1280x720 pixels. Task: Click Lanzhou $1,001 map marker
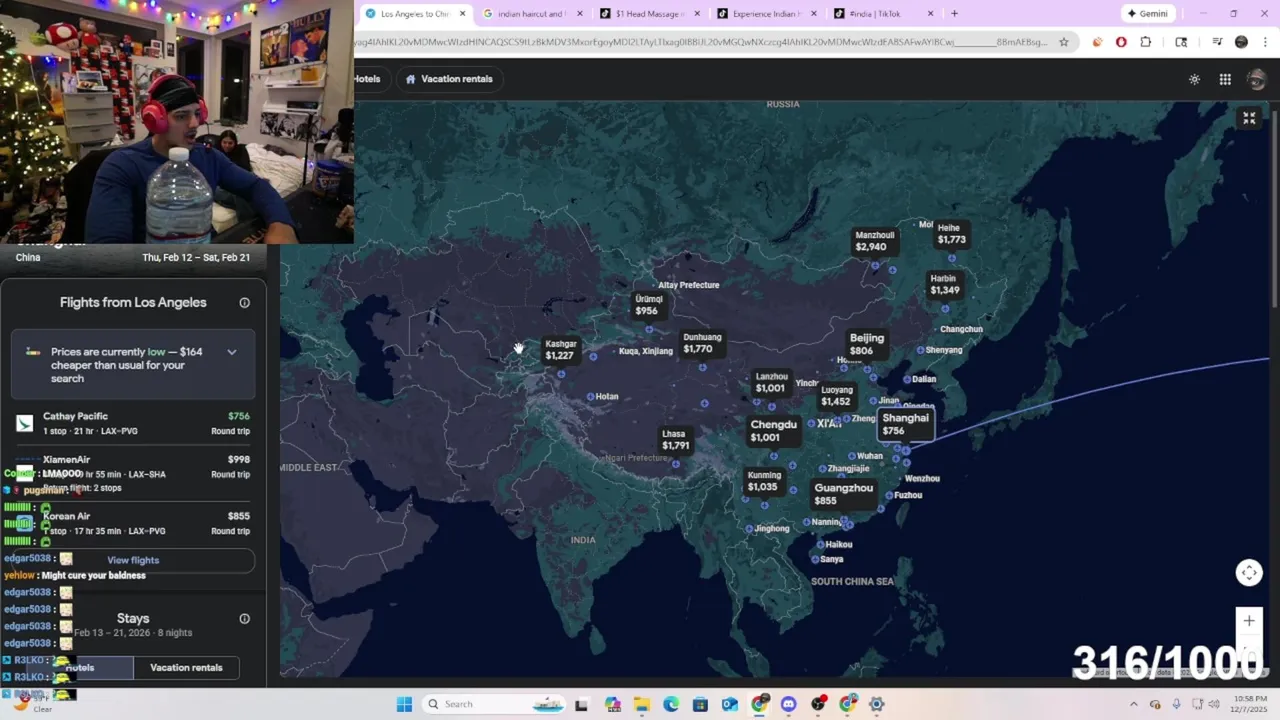771,382
